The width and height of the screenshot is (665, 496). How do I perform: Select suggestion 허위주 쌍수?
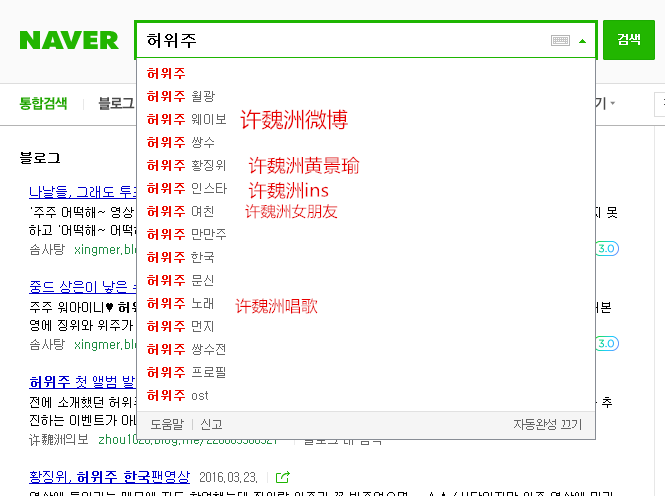click(366, 142)
